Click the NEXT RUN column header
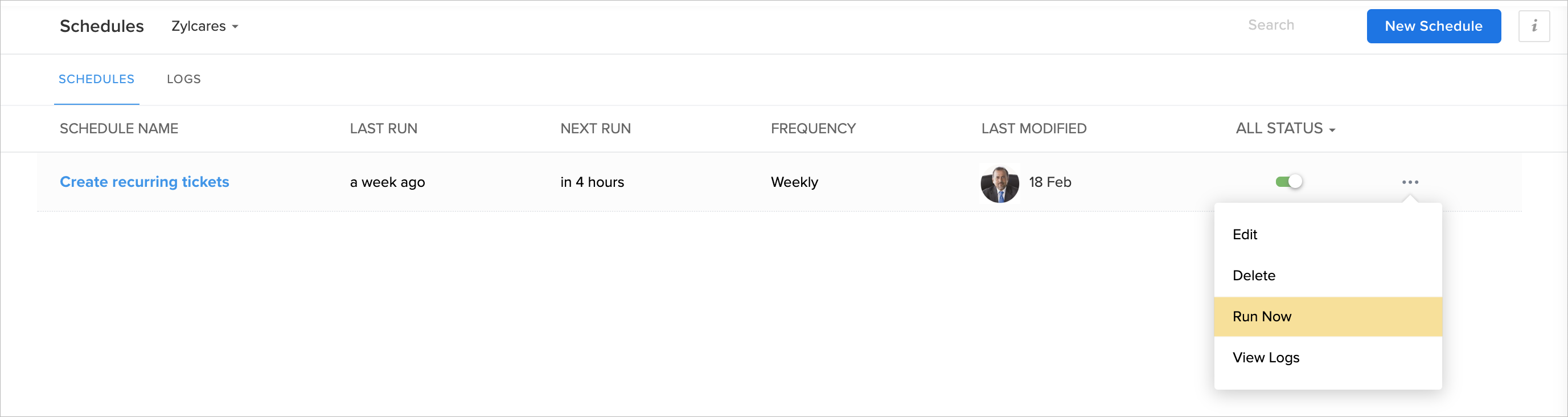Screen dimensions: 1568x417 [596, 128]
